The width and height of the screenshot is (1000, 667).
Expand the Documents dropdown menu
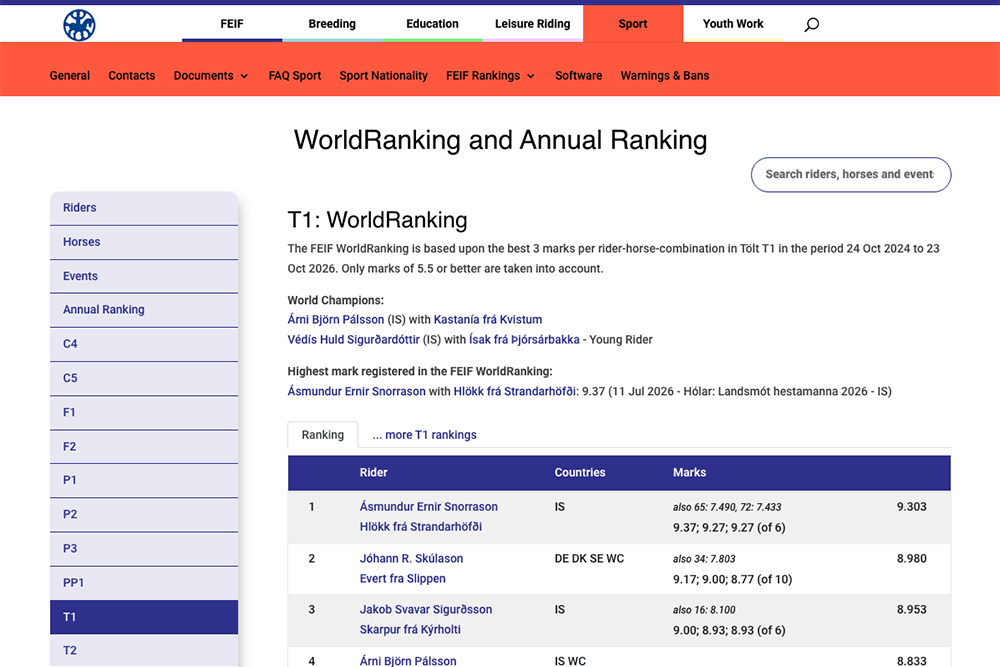click(x=210, y=76)
